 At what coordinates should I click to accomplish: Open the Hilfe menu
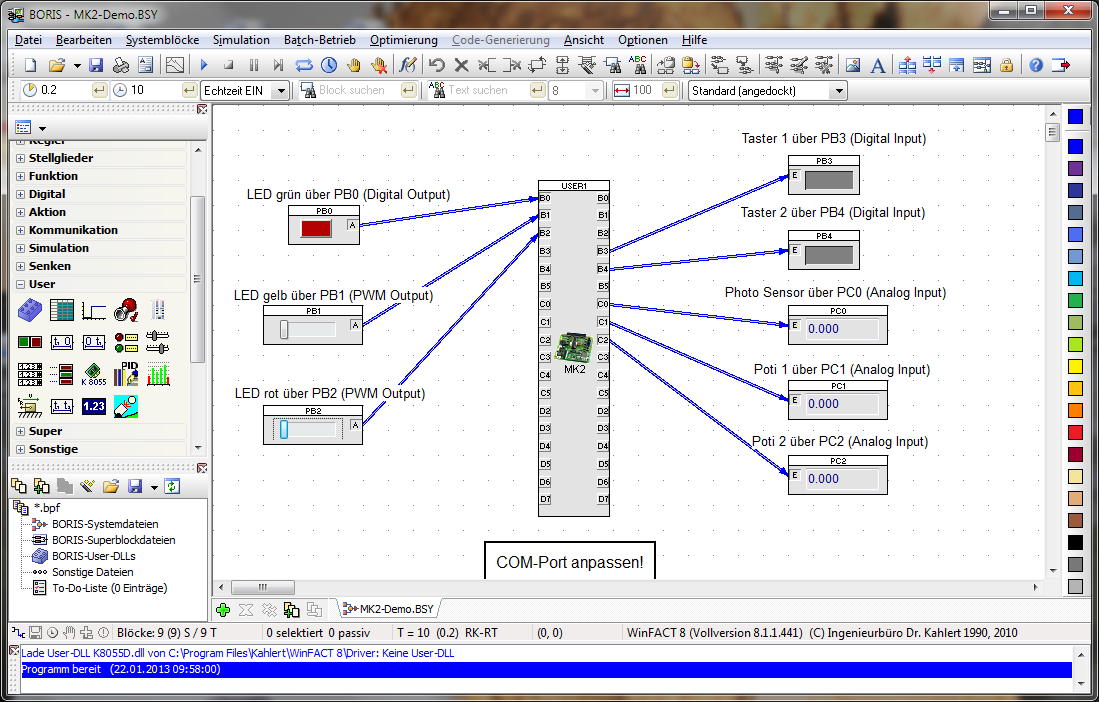(x=695, y=40)
